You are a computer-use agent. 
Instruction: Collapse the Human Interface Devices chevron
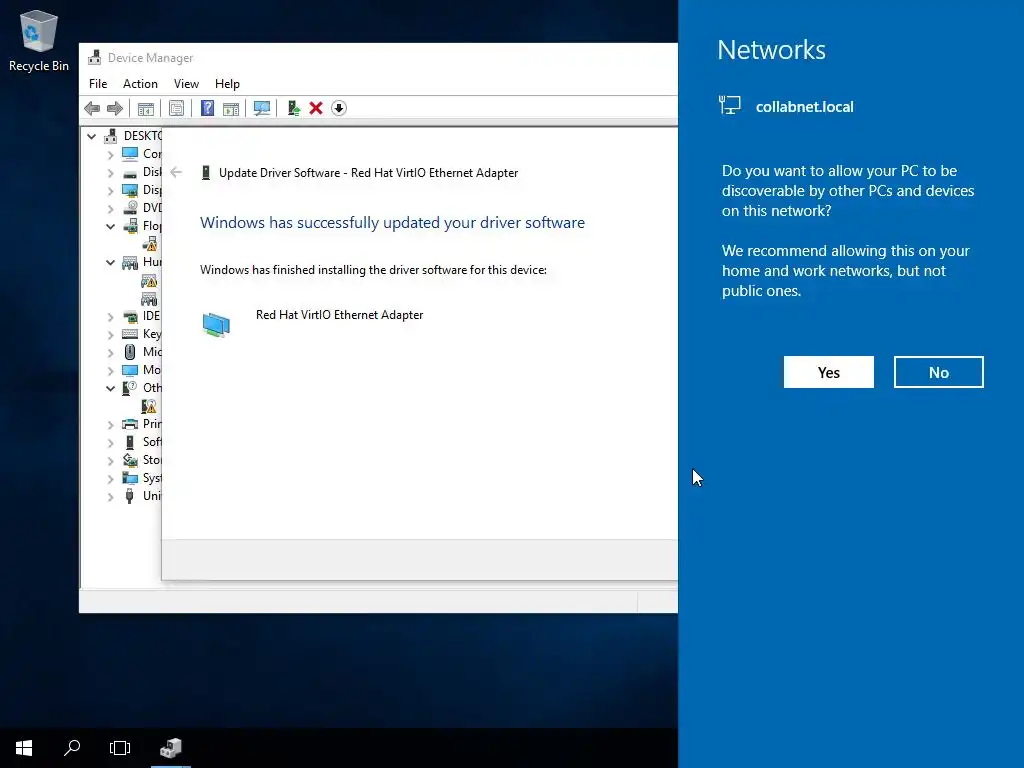110,263
